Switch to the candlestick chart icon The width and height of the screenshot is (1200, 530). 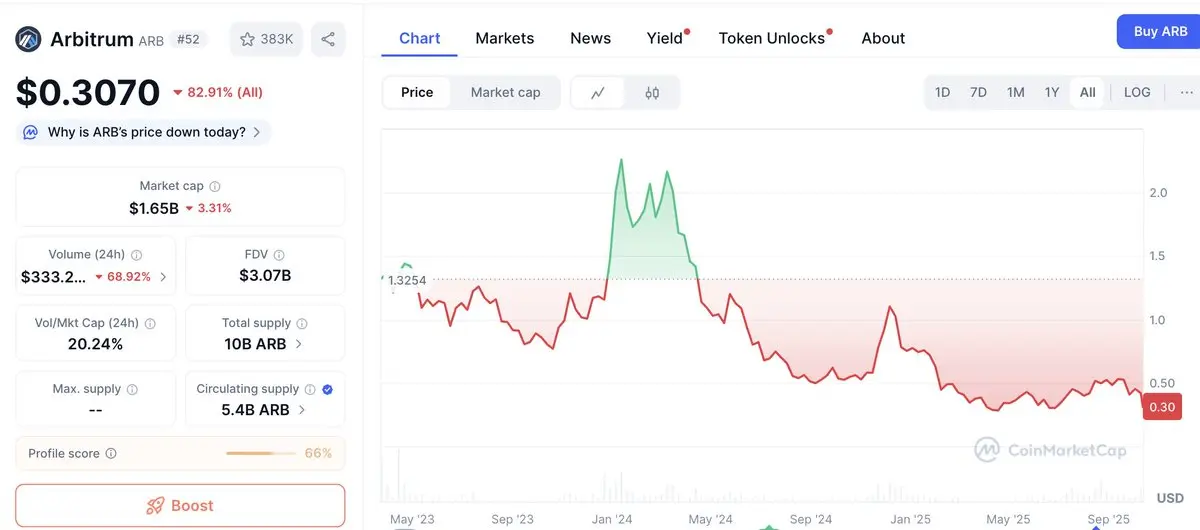tap(652, 93)
